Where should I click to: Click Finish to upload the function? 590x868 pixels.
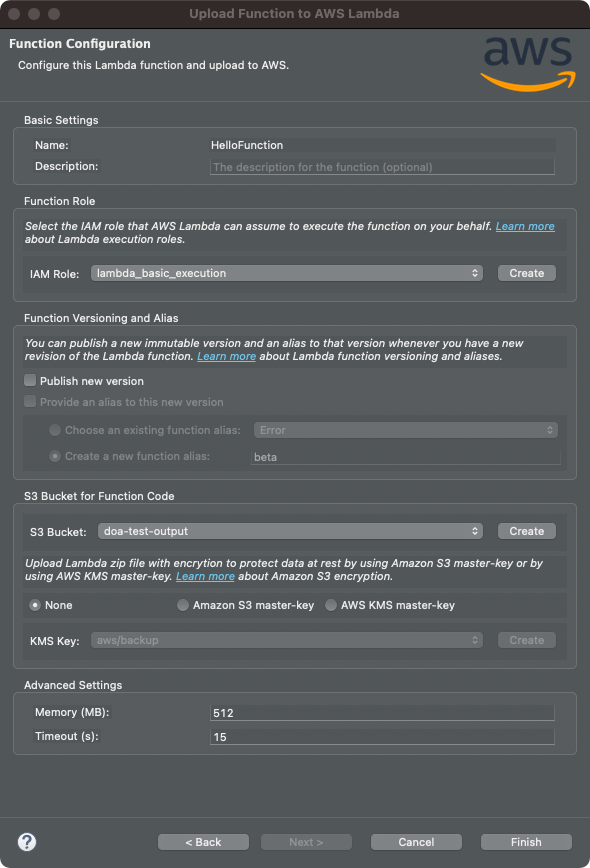coord(526,842)
